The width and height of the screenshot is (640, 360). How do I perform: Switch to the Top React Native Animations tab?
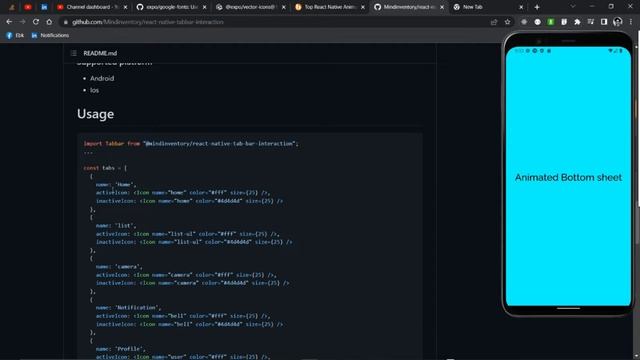330,7
